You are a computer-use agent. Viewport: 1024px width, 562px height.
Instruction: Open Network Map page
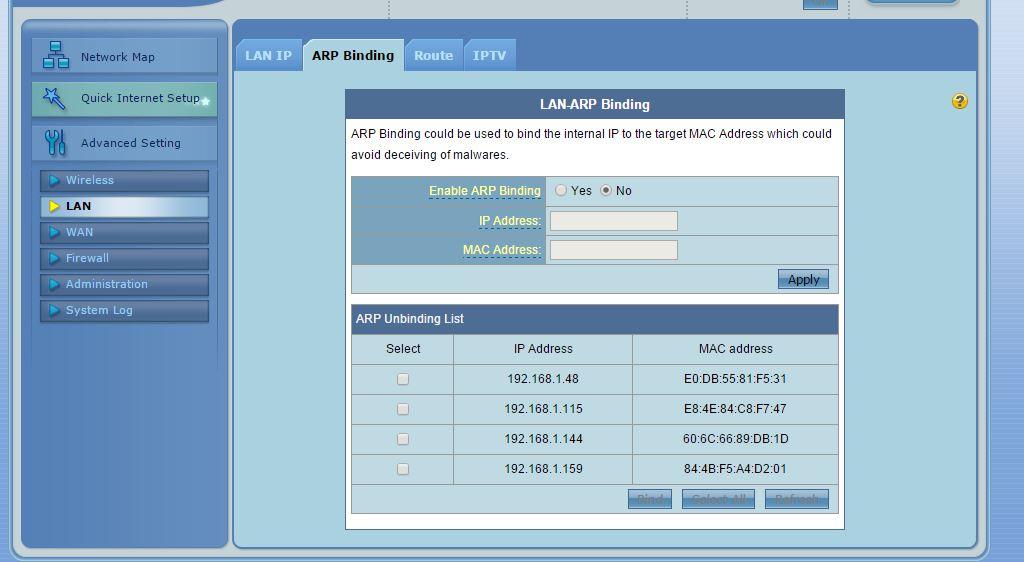pyautogui.click(x=124, y=55)
